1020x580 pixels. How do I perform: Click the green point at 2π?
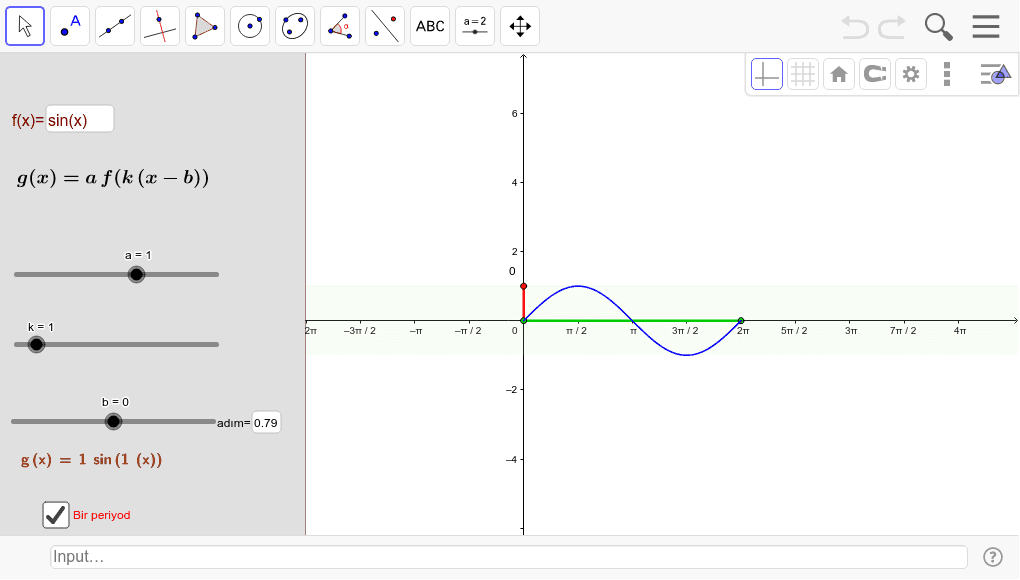pos(741,321)
